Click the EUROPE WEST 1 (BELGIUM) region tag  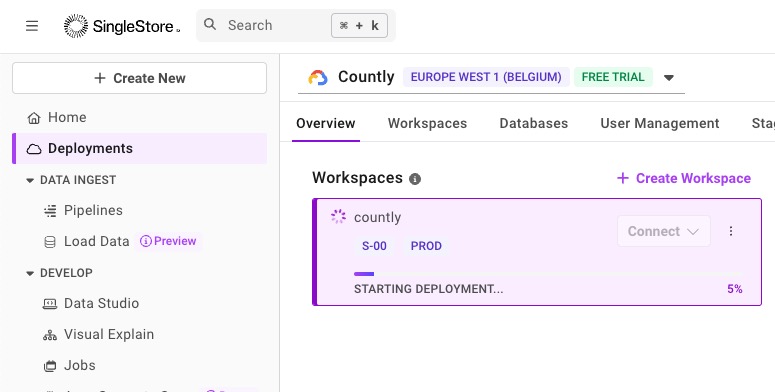pyautogui.click(x=486, y=77)
